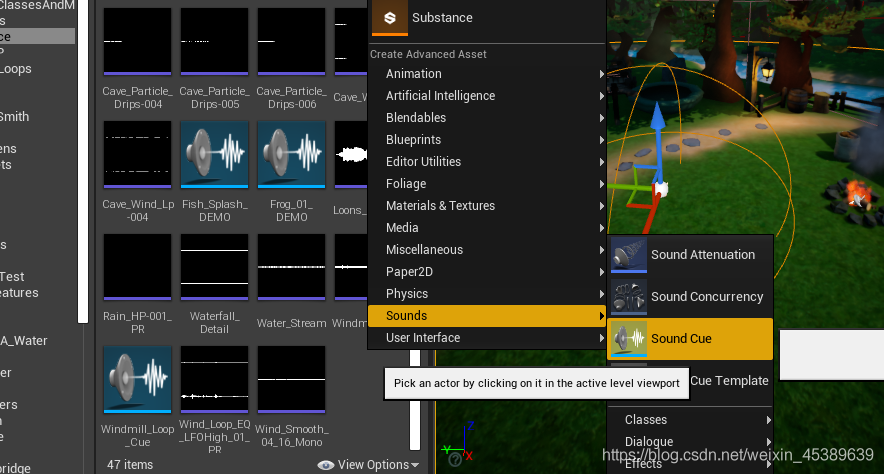This screenshot has height=474, width=884.
Task: Select the Frog_01_DEMO sound cue asset
Action: point(291,154)
